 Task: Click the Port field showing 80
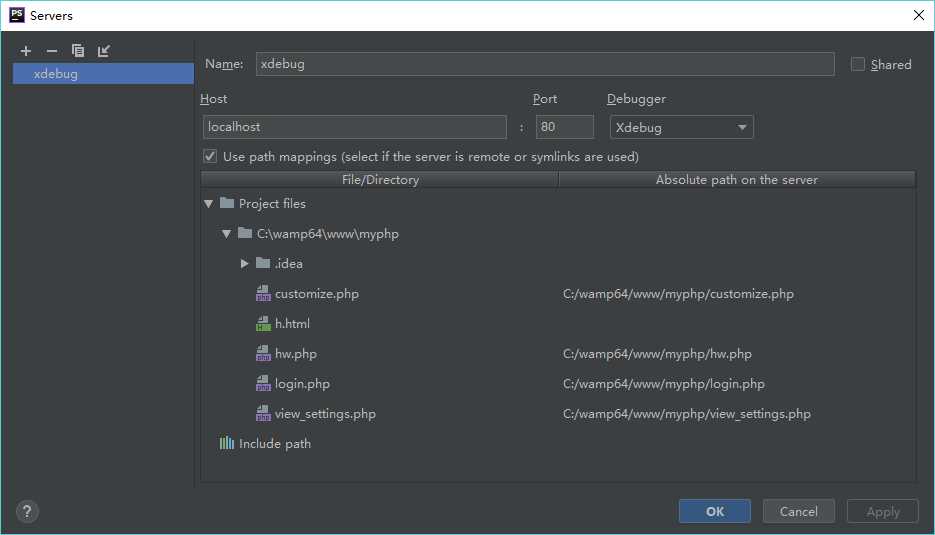[x=565, y=127]
